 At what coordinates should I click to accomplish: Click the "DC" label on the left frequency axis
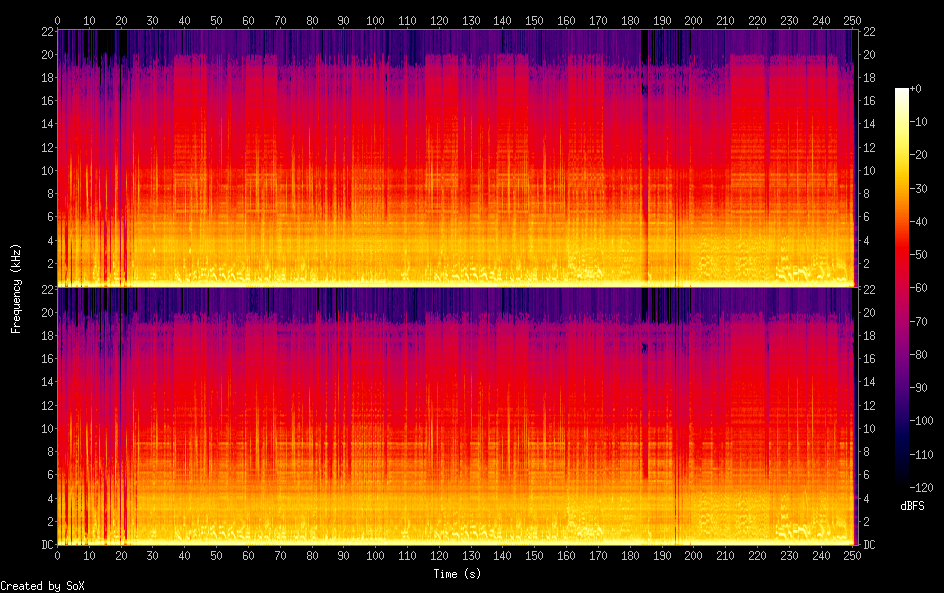click(48, 545)
